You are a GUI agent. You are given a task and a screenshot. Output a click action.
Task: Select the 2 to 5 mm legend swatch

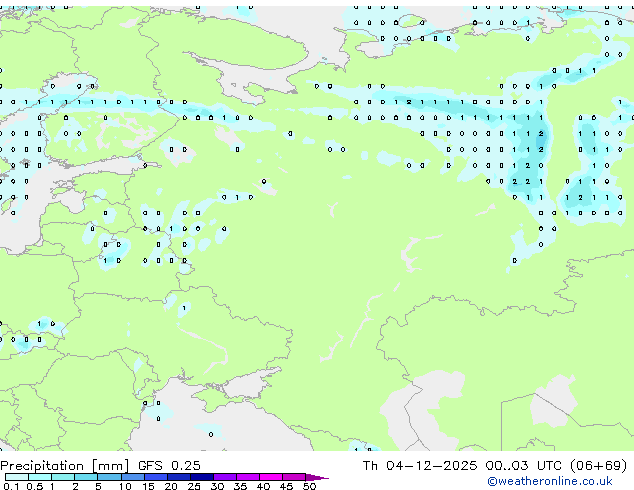point(86,477)
